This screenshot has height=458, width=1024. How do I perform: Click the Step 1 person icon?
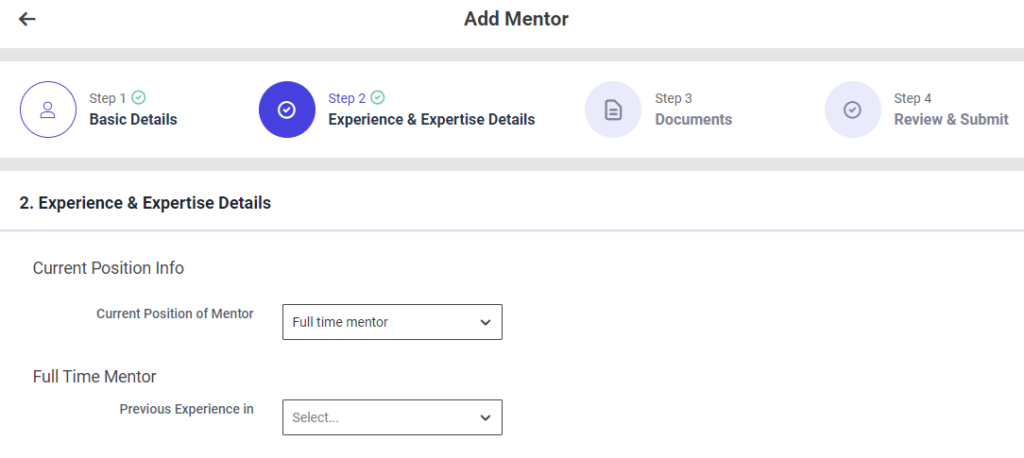coord(48,109)
